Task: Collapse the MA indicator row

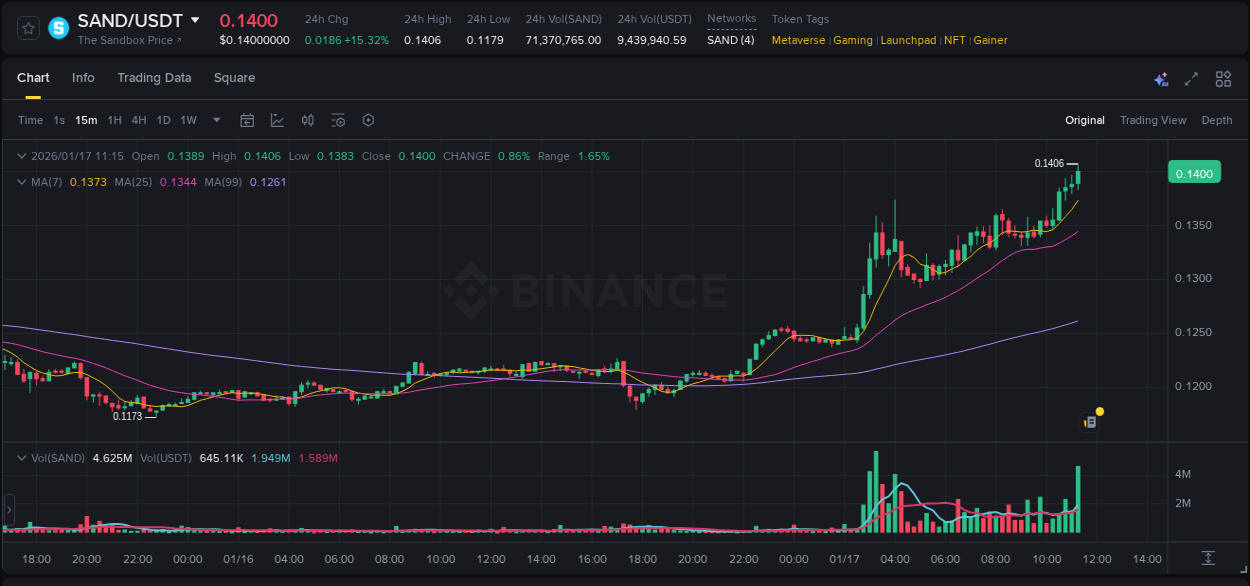Action: (x=20, y=182)
